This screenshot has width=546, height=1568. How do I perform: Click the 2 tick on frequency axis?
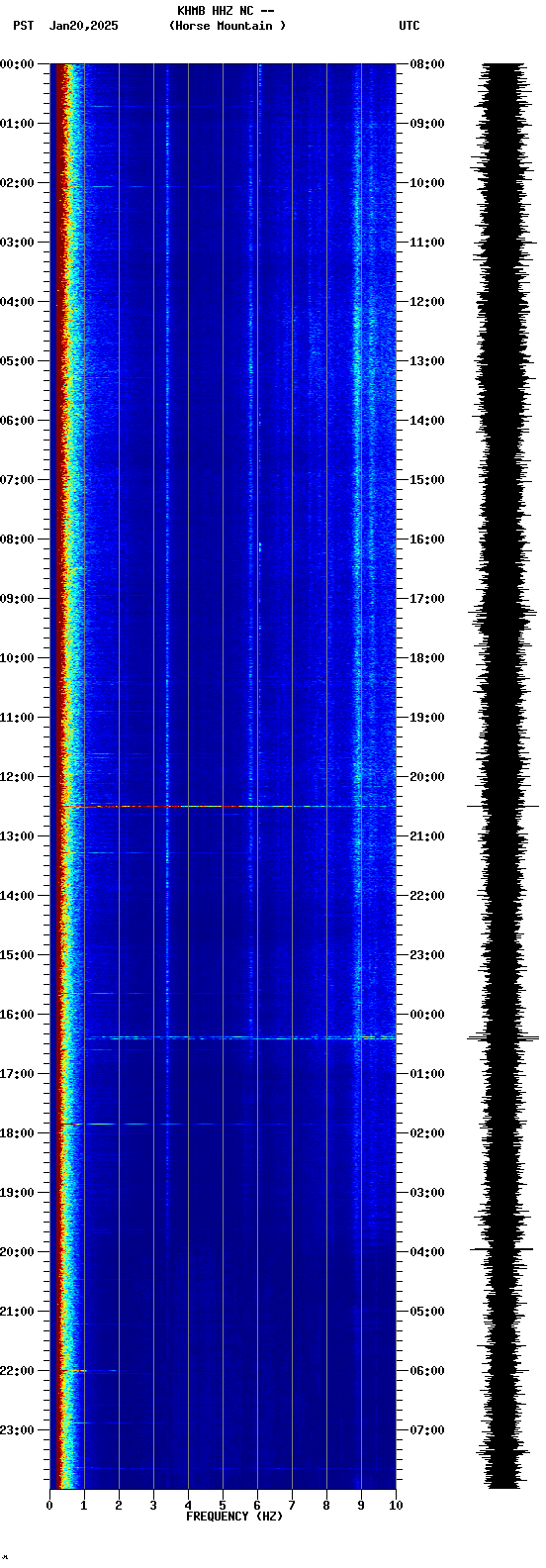pos(119,1506)
